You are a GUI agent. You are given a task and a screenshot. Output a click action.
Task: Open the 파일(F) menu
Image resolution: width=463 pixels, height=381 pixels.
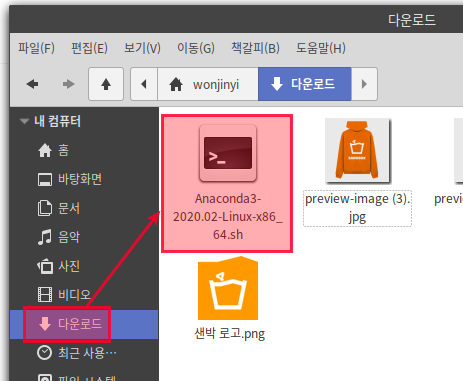(36, 48)
